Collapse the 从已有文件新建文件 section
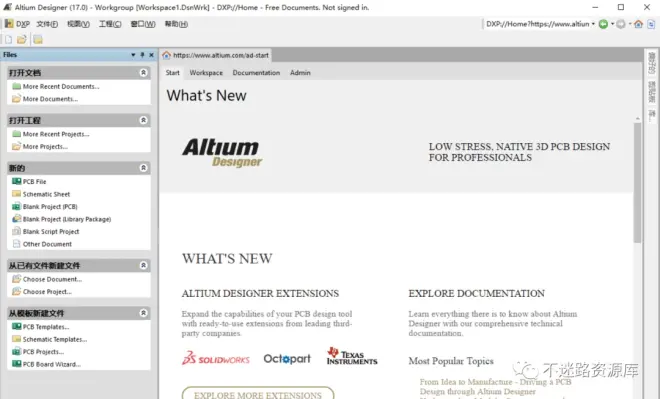 (x=143, y=265)
